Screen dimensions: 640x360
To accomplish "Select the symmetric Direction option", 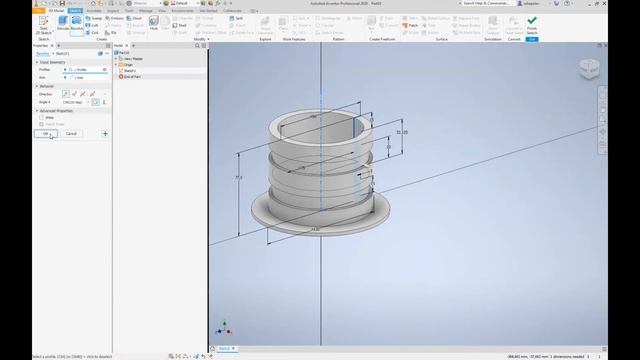I will pos(83,94).
